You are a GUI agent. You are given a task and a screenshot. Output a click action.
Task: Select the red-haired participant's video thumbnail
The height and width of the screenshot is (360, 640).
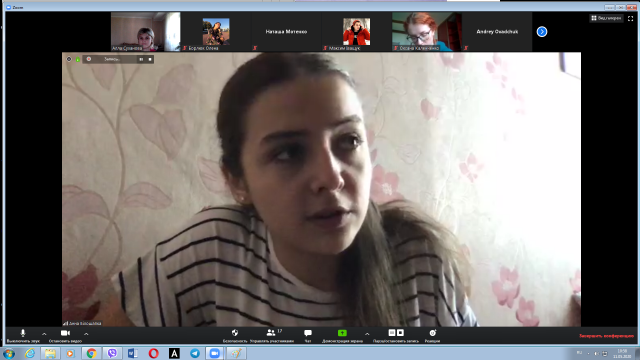coord(427,31)
